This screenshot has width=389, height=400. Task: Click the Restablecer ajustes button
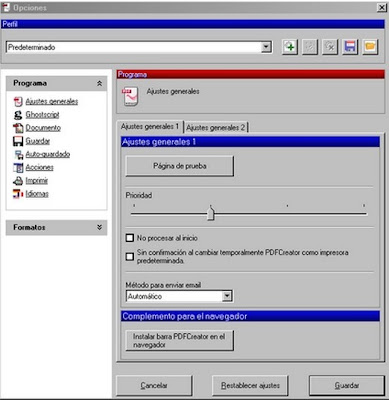click(x=250, y=386)
